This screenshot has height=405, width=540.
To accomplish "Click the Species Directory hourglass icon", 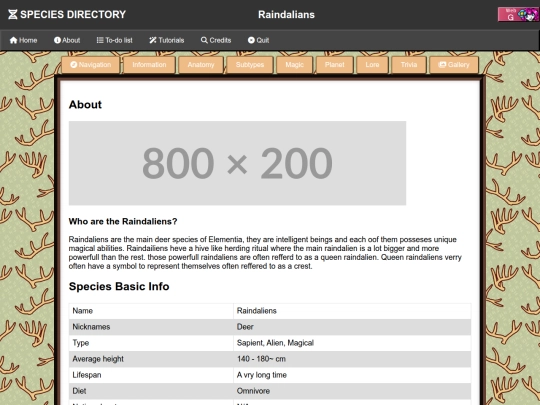I will (x=13, y=14).
